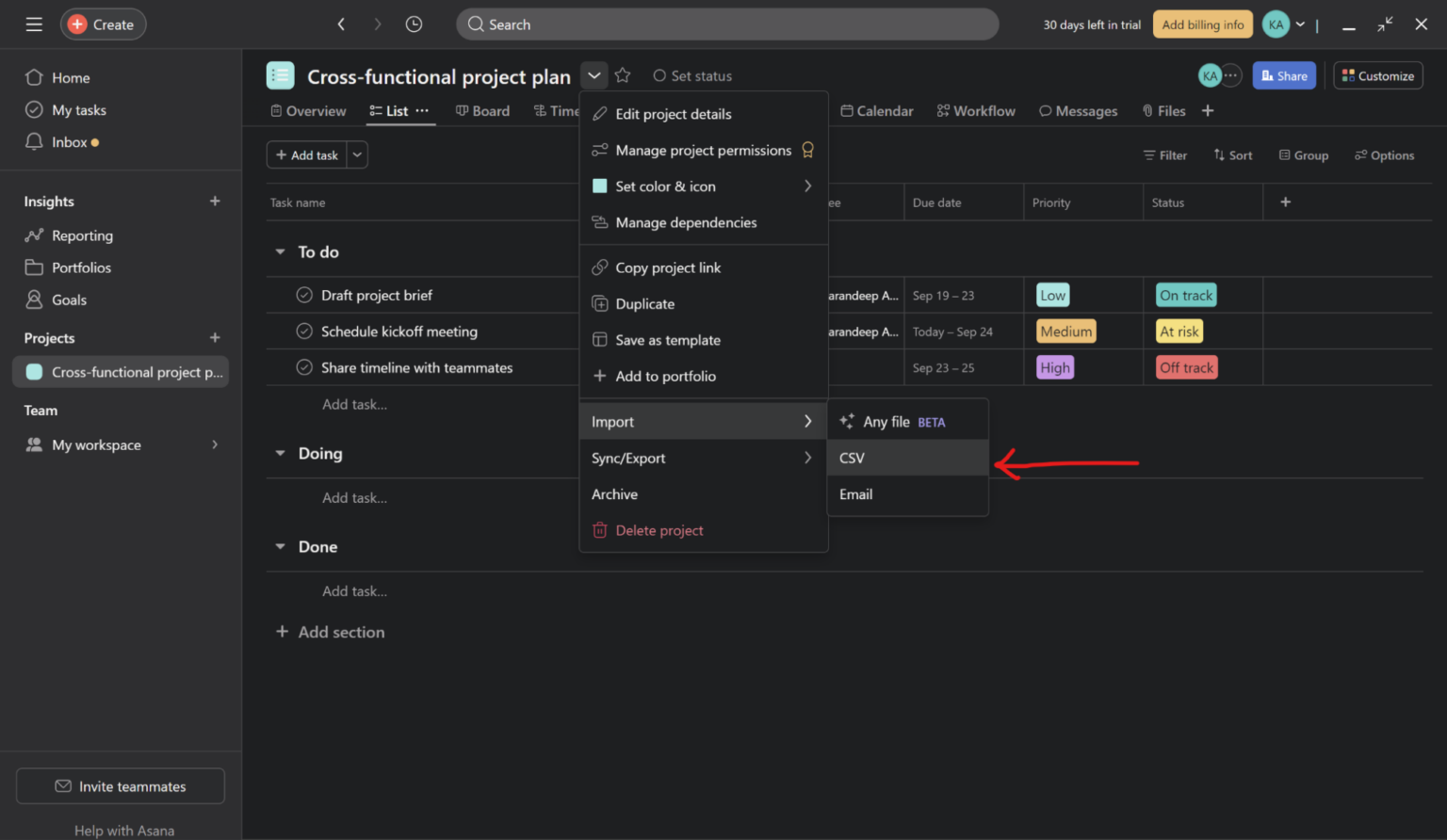Collapse the To do section
Image resolution: width=1447 pixels, height=840 pixels.
pyautogui.click(x=280, y=251)
